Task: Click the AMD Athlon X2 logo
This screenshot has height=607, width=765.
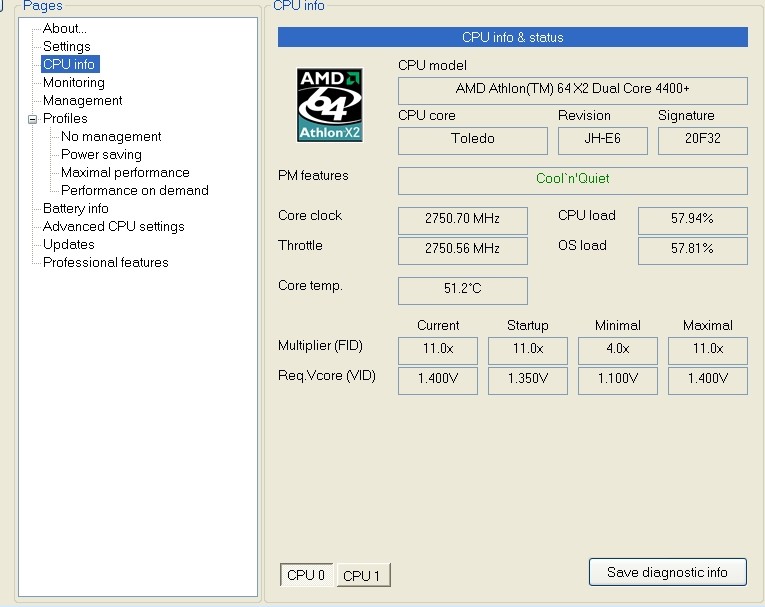Action: 329,104
